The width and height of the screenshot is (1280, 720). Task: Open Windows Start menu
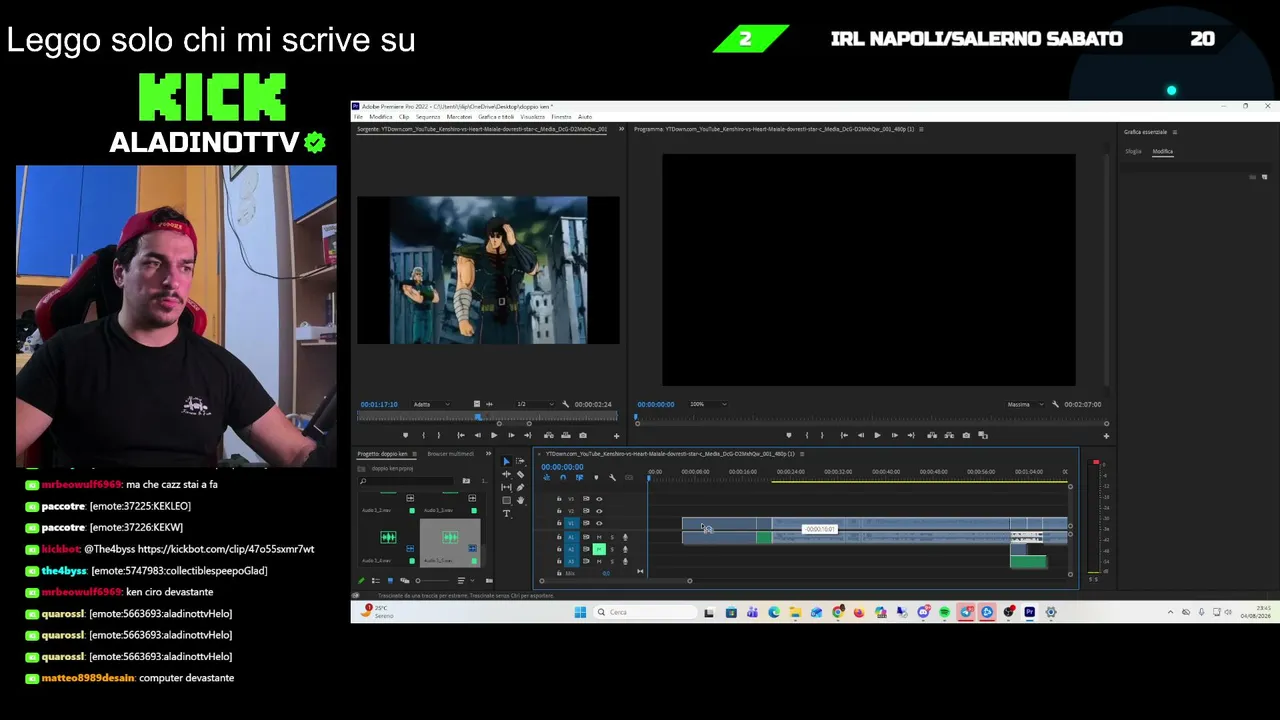pos(580,612)
